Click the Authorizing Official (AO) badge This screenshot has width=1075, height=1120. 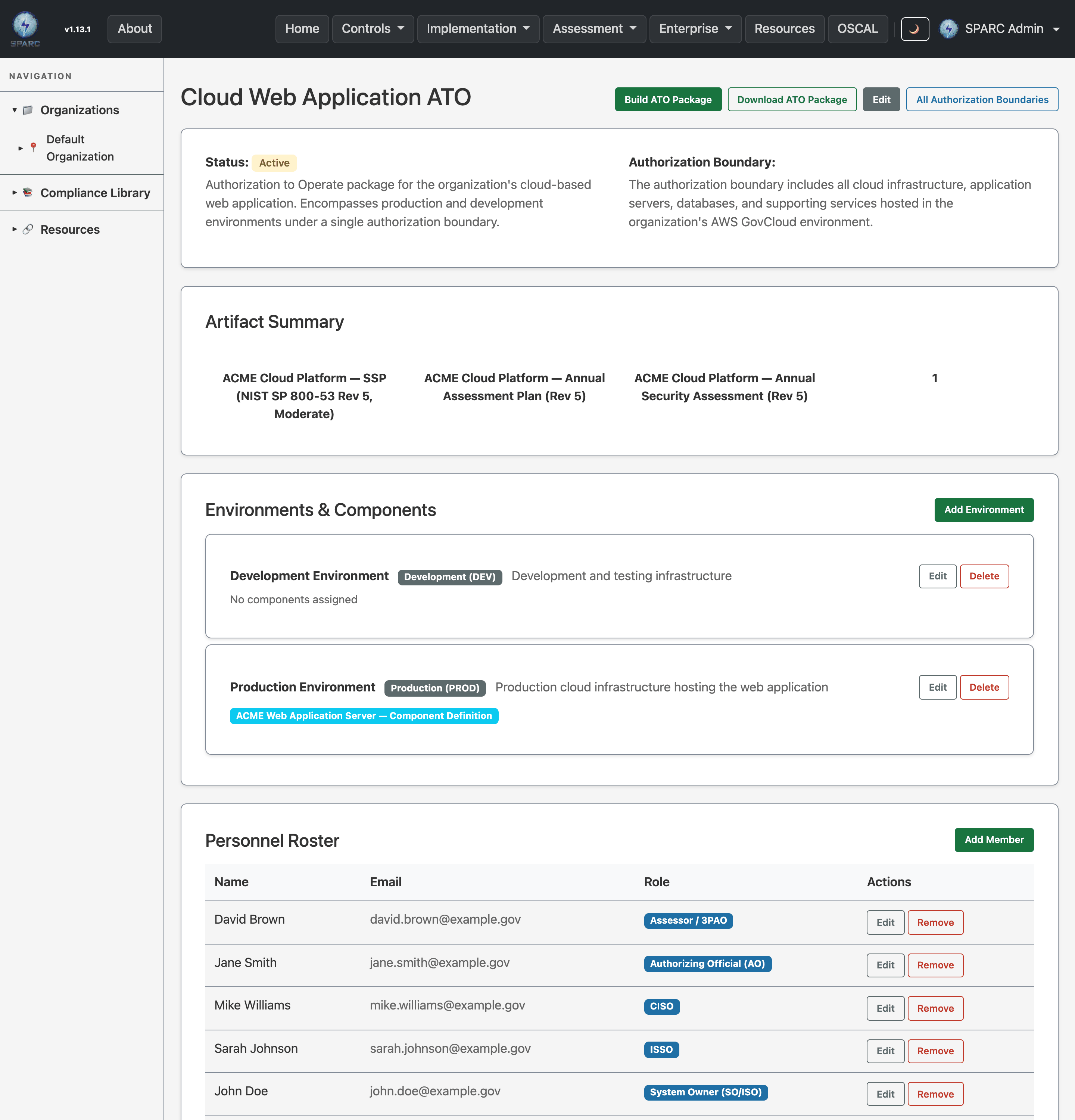[707, 964]
